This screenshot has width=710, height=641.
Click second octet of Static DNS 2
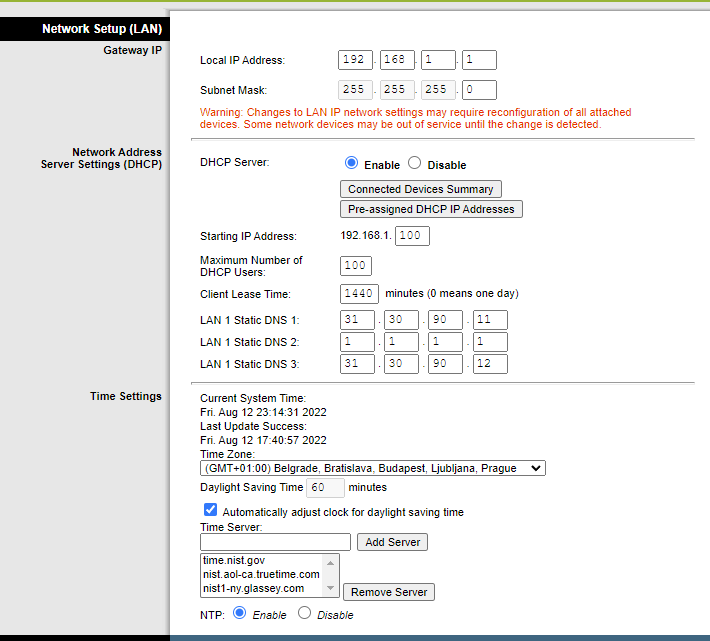(x=401, y=342)
